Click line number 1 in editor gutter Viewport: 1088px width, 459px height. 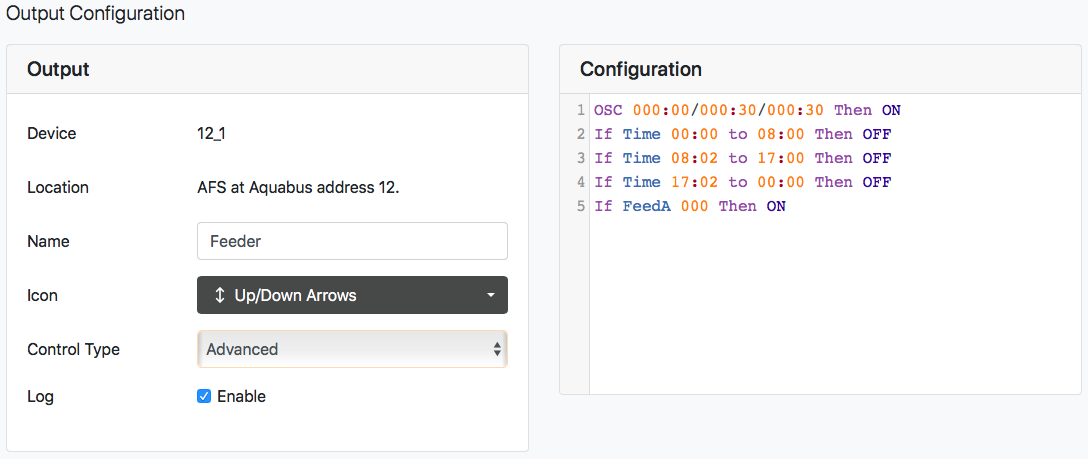click(581, 110)
